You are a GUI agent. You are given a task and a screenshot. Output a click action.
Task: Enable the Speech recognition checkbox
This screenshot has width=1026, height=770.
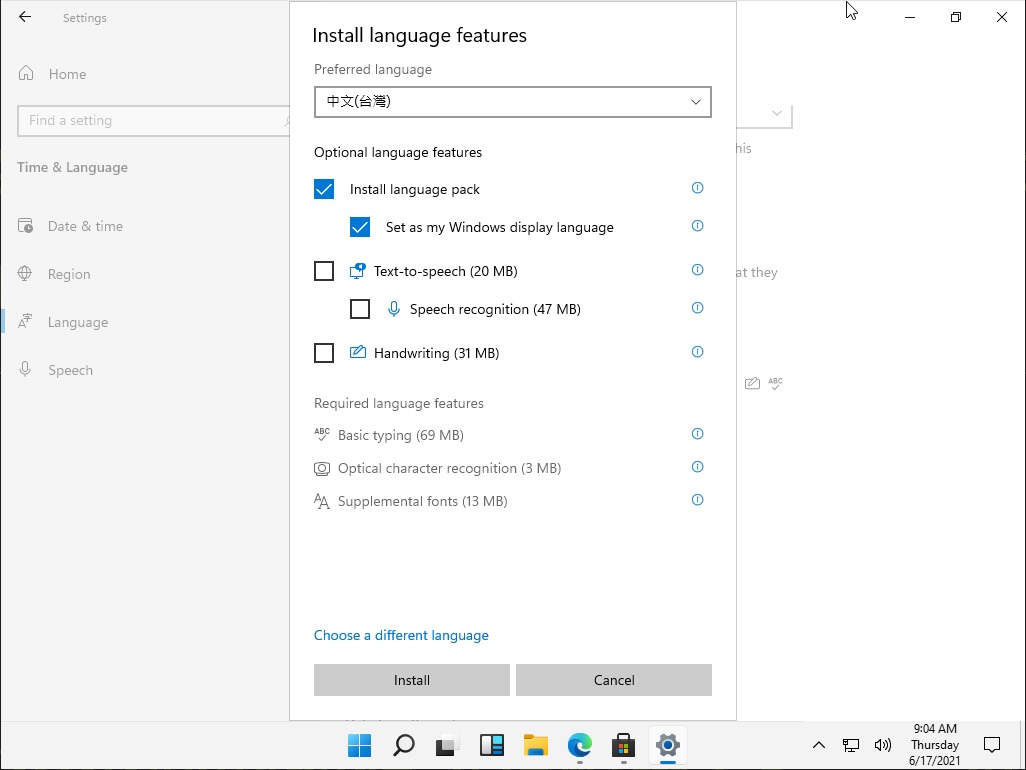[360, 309]
